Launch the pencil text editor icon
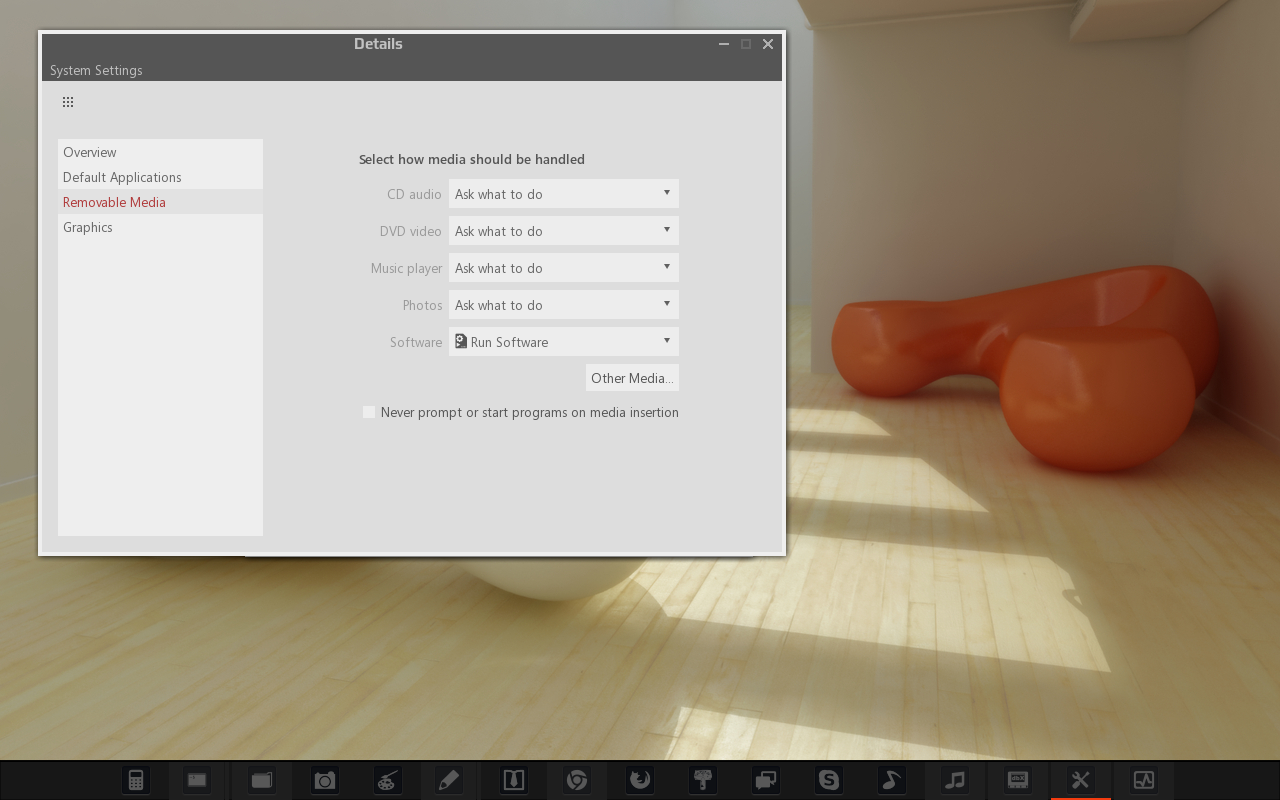Image resolution: width=1280 pixels, height=800 pixels. click(x=449, y=780)
